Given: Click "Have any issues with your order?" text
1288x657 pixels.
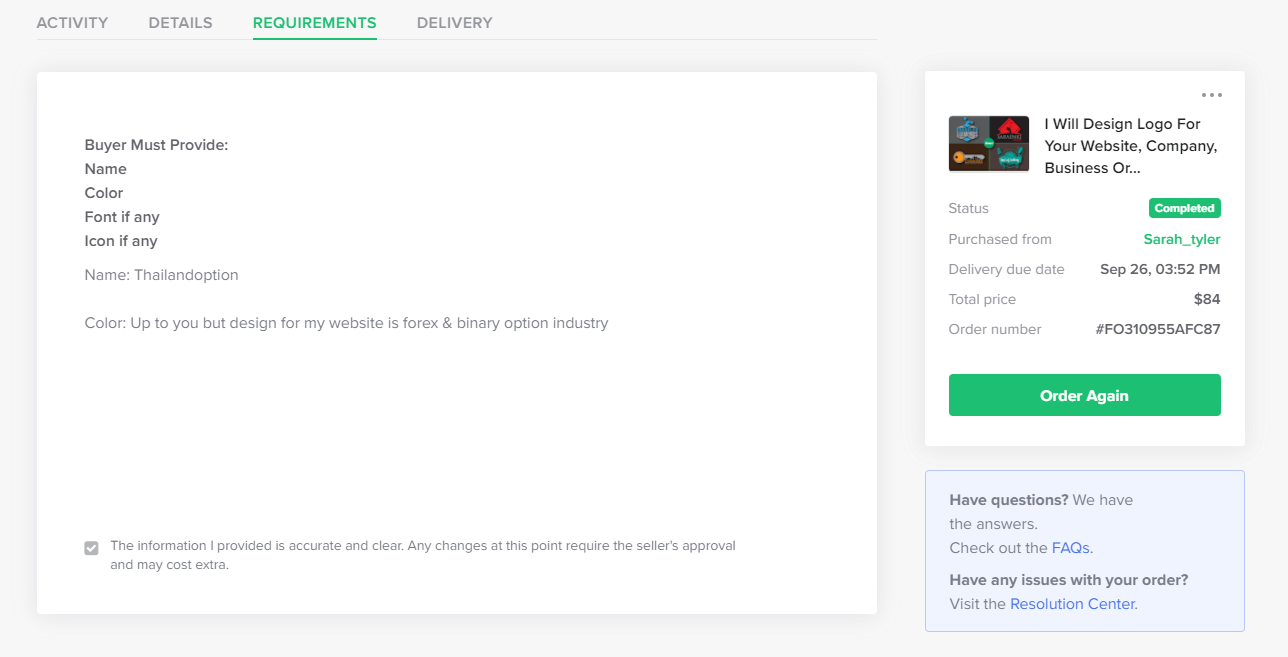Looking at the screenshot, I should [x=1069, y=580].
